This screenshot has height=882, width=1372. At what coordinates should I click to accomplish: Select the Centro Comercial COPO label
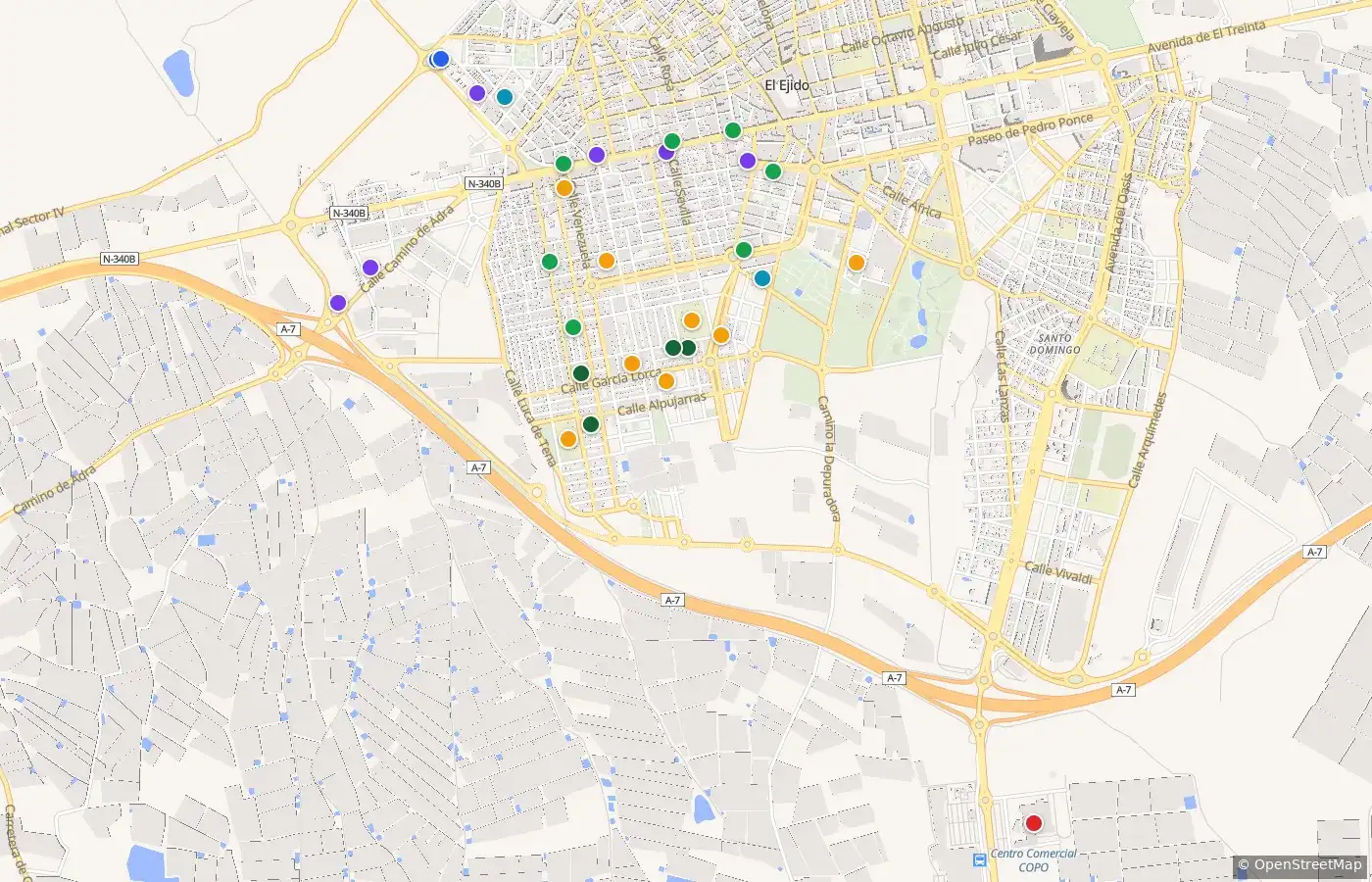click(x=1033, y=860)
